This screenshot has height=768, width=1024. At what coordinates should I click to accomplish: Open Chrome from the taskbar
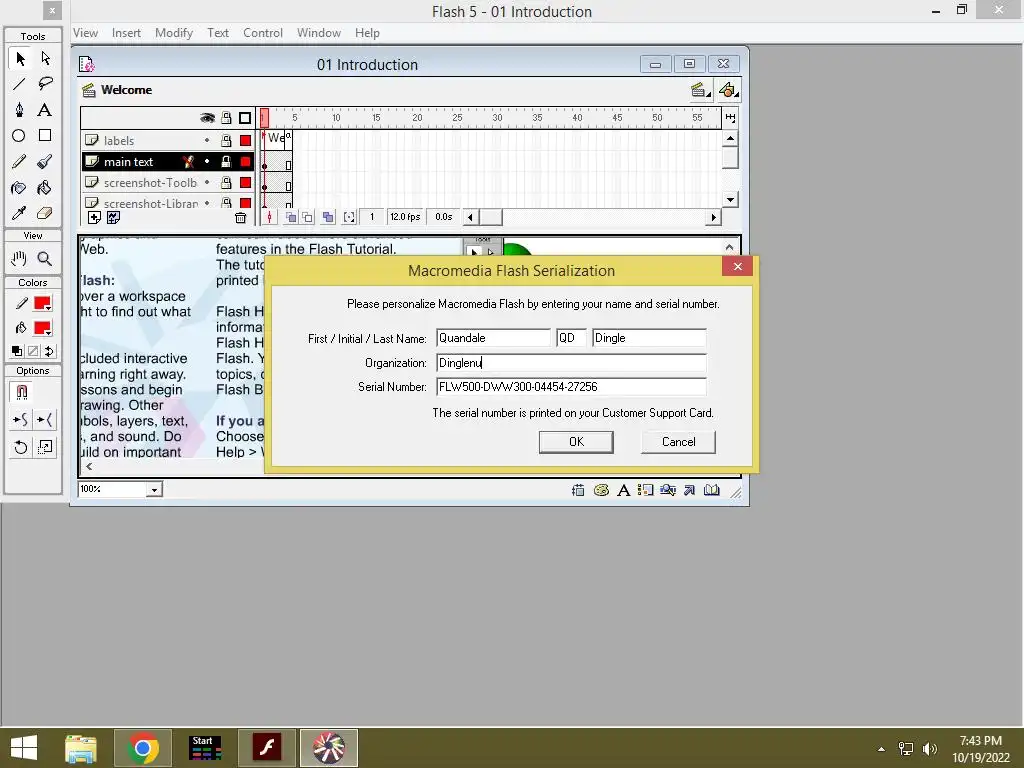tap(143, 748)
